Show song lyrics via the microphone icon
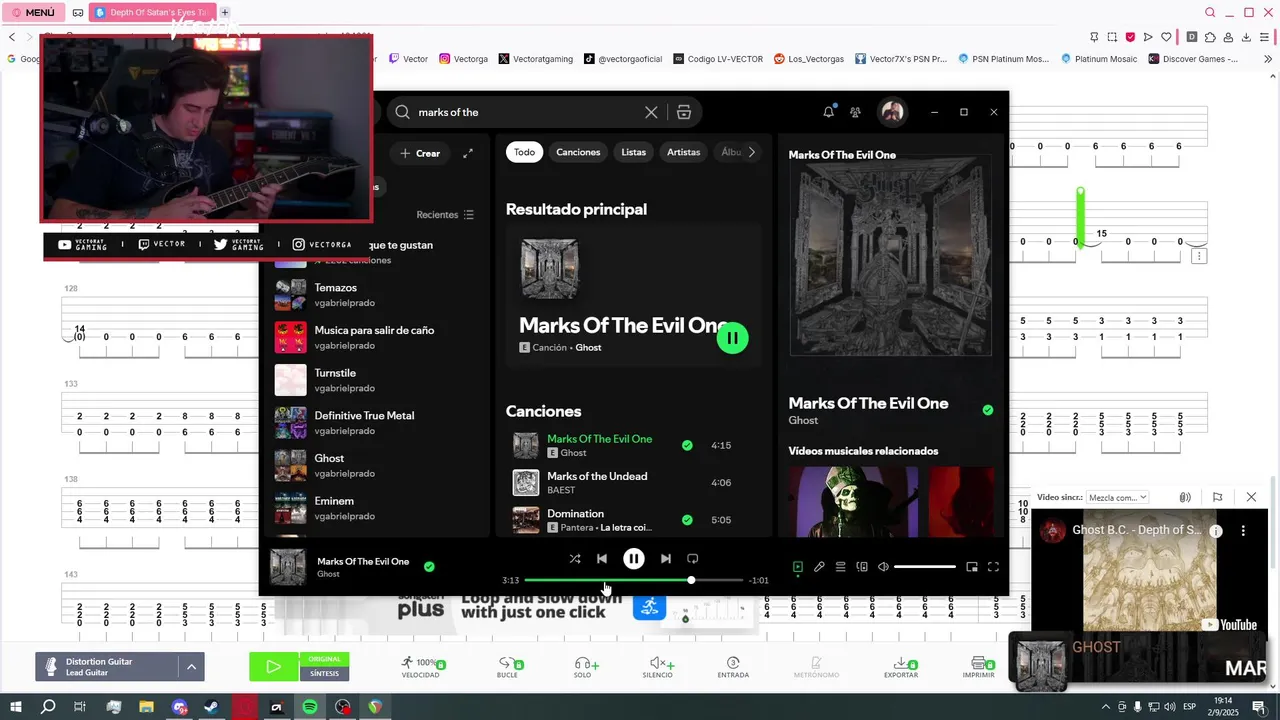This screenshot has width=1280, height=720. point(819,567)
